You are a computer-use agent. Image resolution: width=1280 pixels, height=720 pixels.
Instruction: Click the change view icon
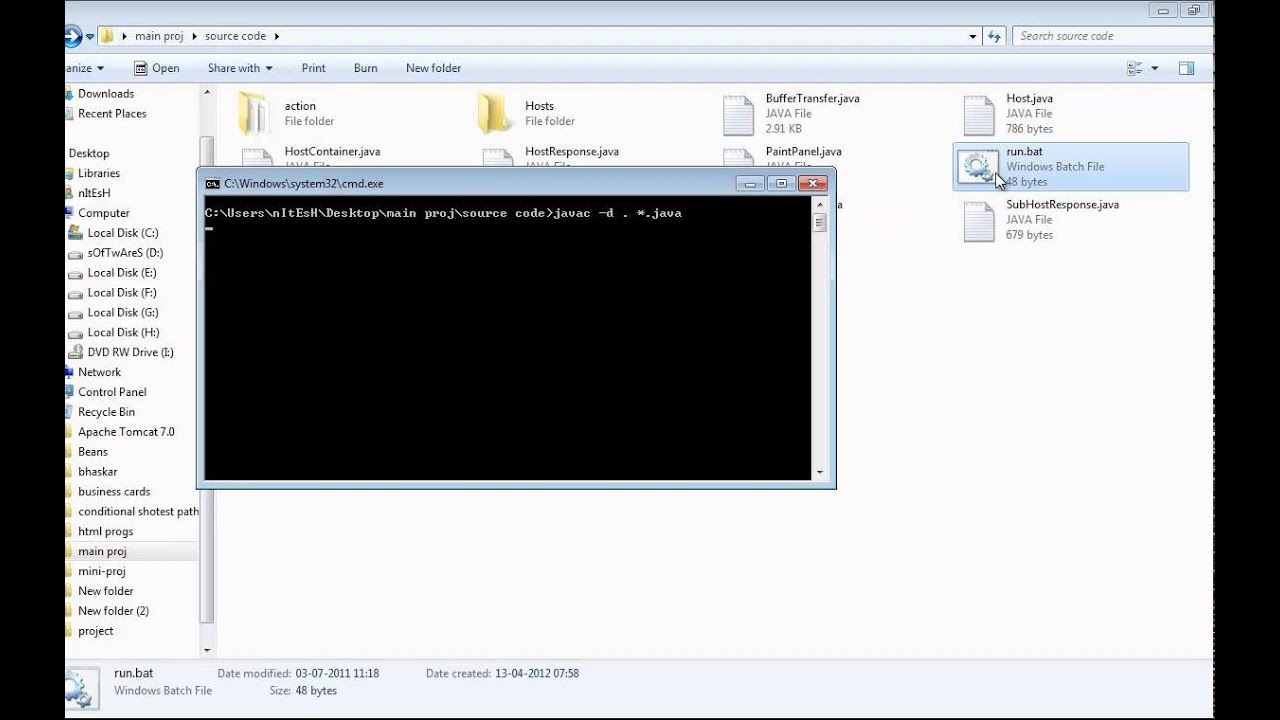[1134, 68]
